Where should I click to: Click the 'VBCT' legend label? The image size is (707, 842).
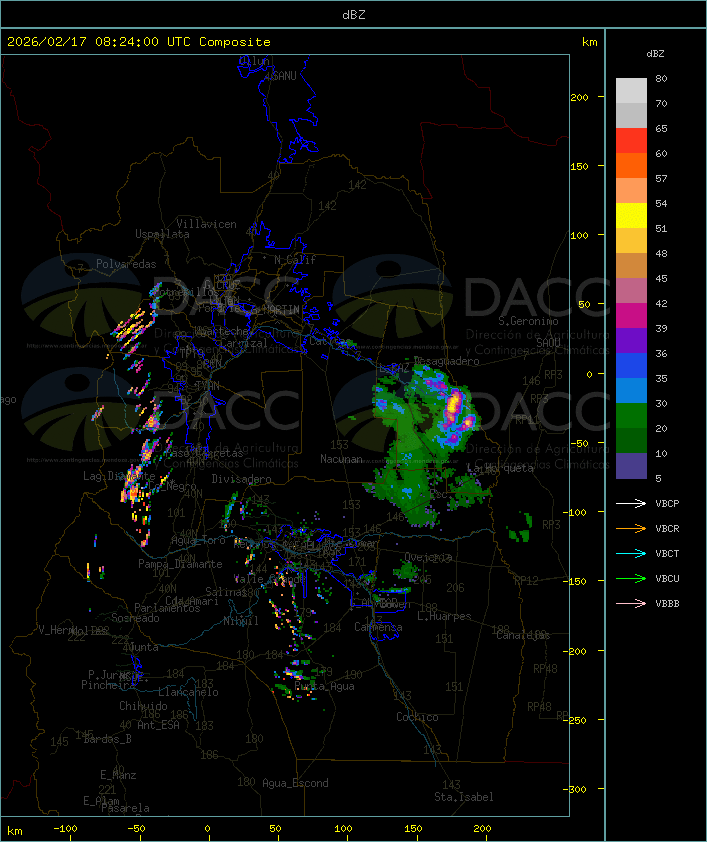coord(667,554)
